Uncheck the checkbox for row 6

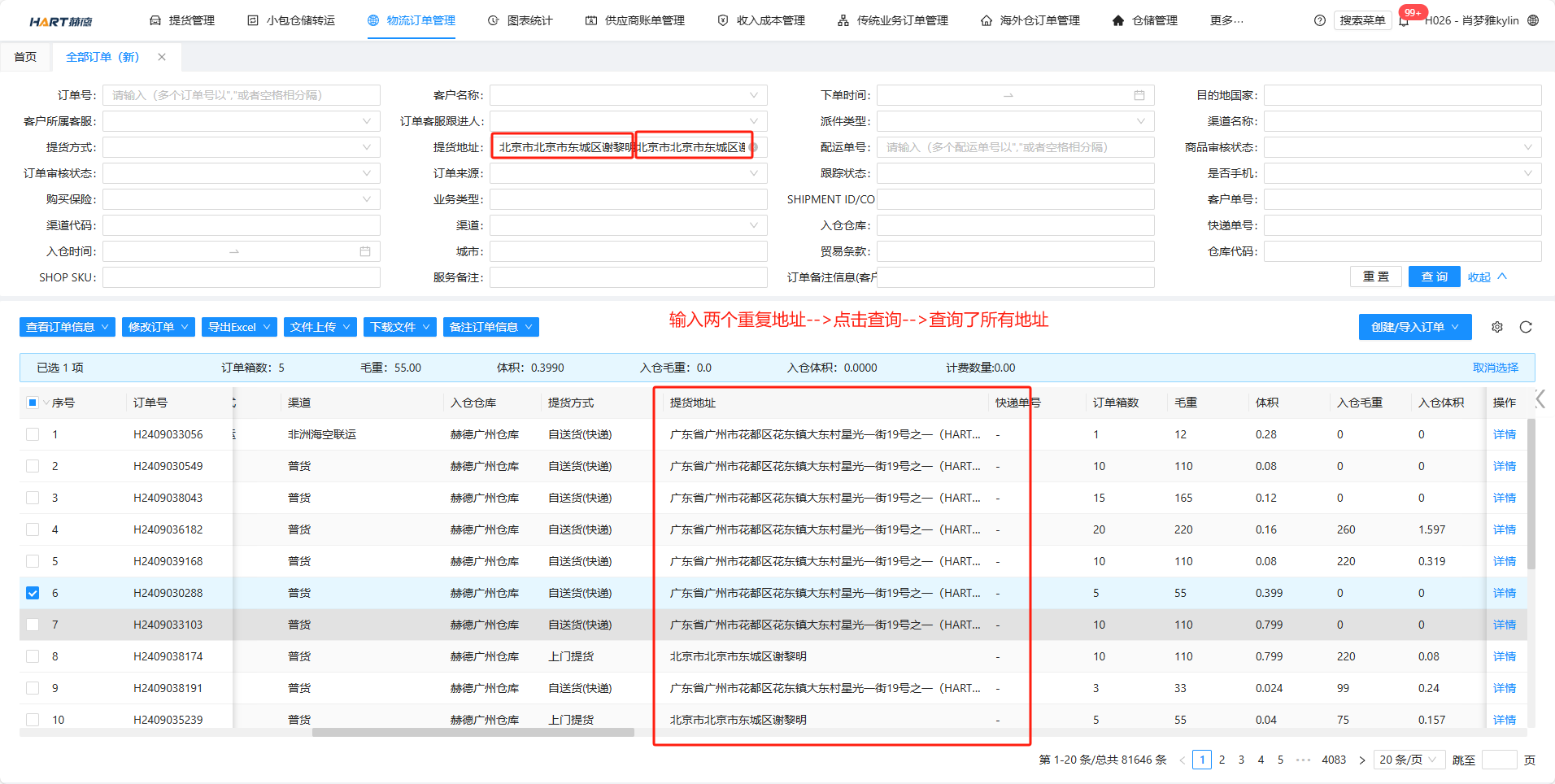tap(33, 593)
